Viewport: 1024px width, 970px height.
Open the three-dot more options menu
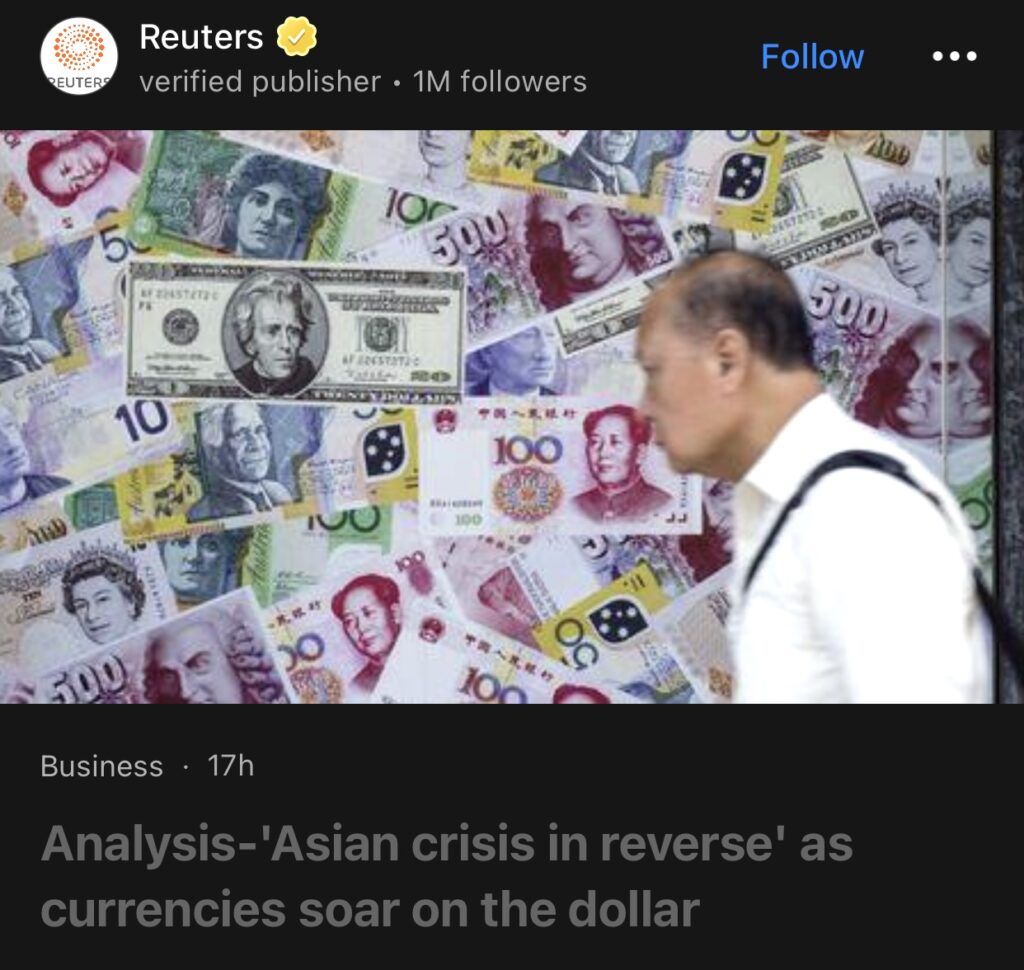pyautogui.click(x=954, y=56)
